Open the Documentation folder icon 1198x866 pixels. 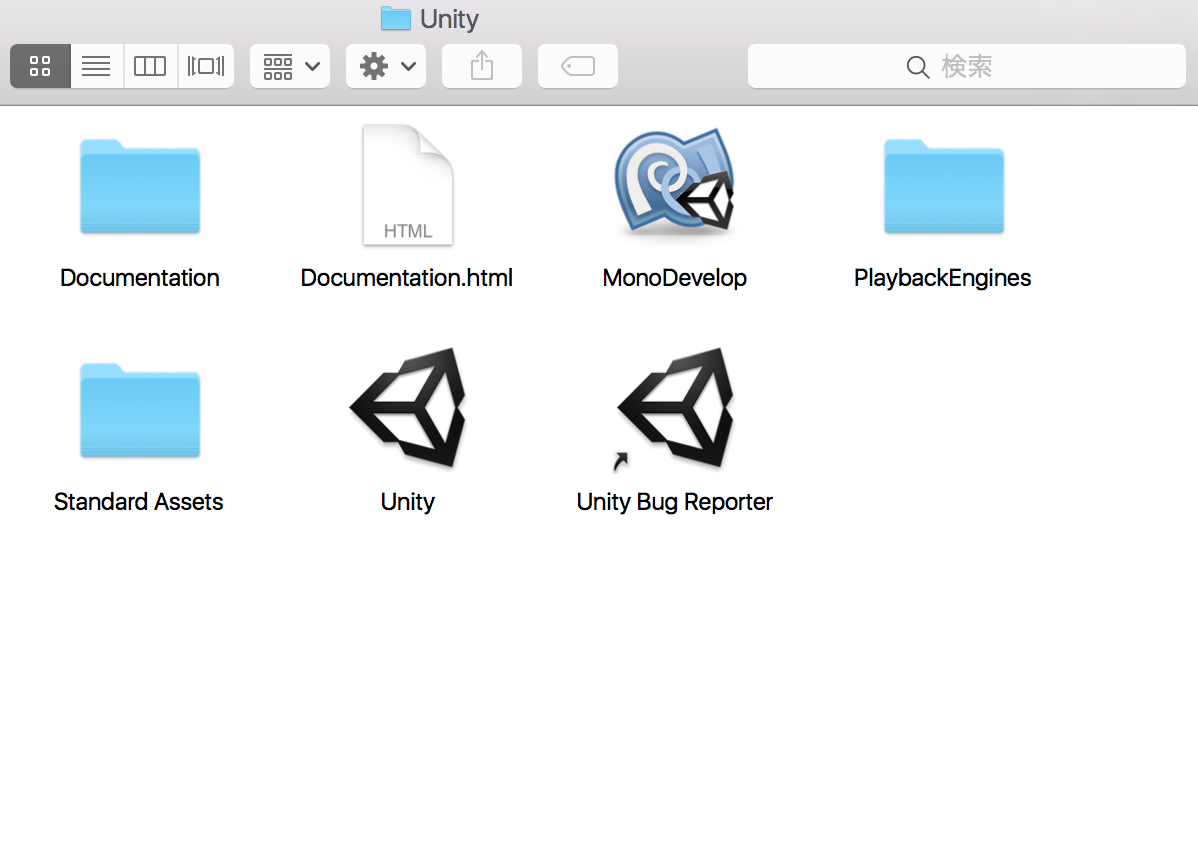click(x=140, y=186)
